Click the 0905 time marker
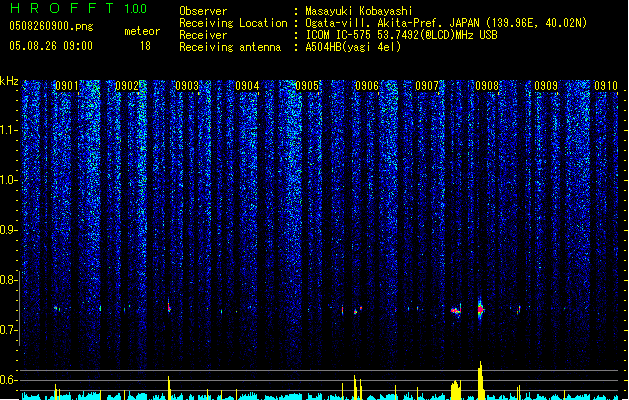The image size is (629, 400). [x=307, y=86]
